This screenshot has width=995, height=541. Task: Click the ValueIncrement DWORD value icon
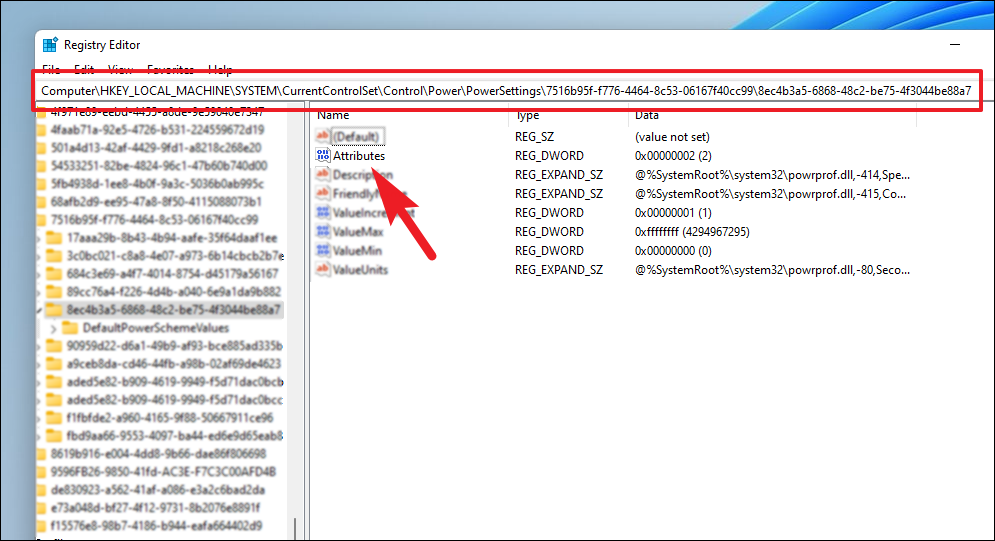(322, 212)
